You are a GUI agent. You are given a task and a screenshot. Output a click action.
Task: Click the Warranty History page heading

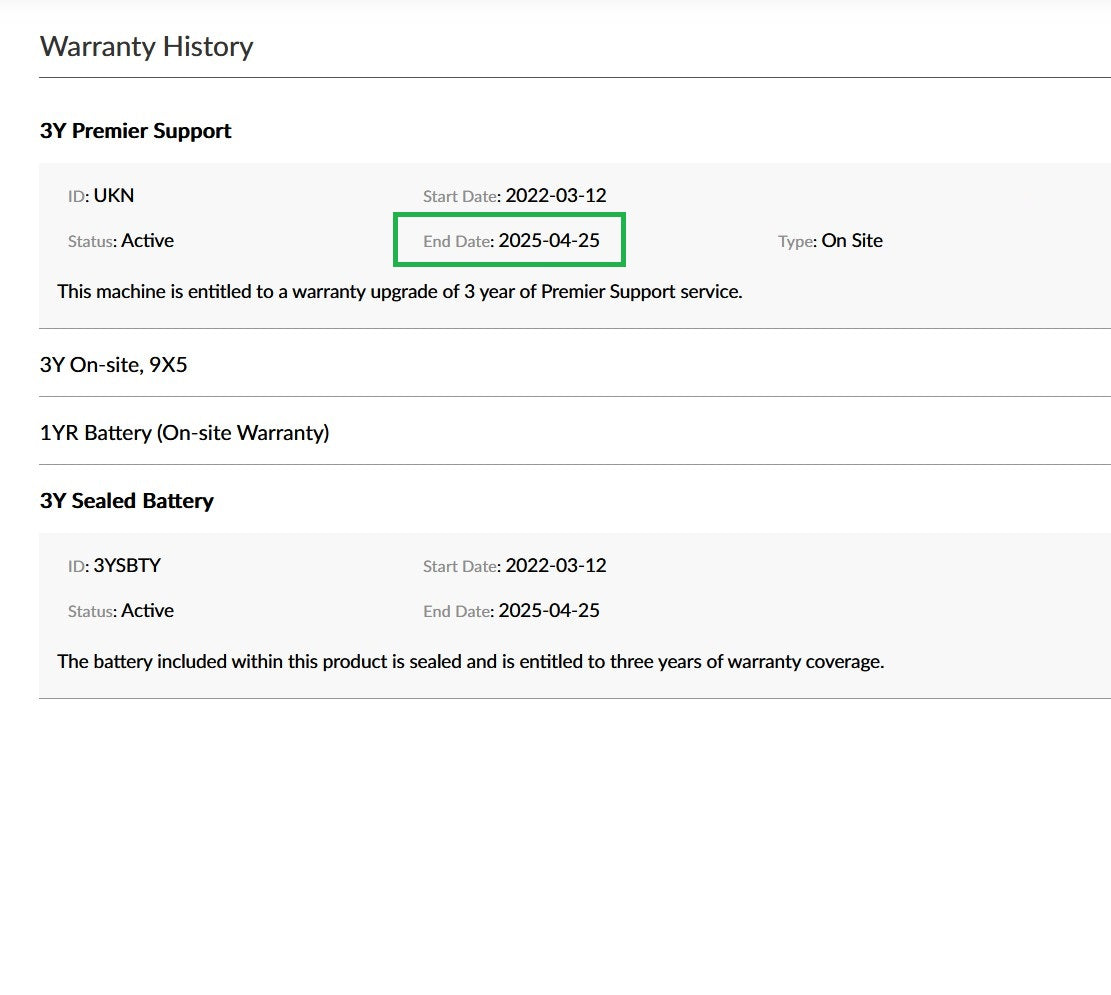(146, 47)
